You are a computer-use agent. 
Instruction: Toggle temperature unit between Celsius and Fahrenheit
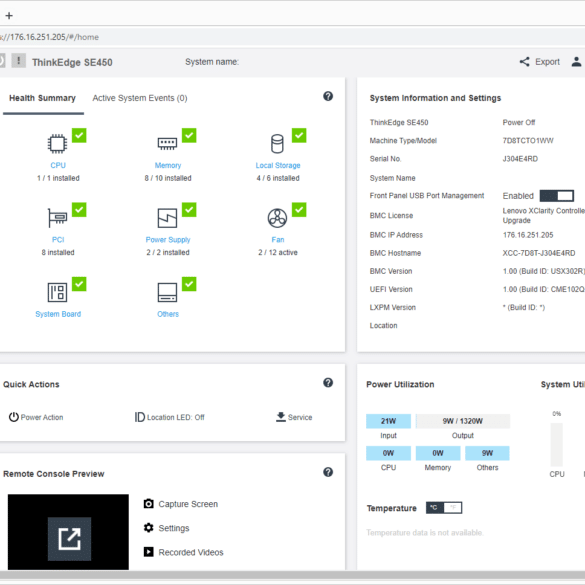444,508
